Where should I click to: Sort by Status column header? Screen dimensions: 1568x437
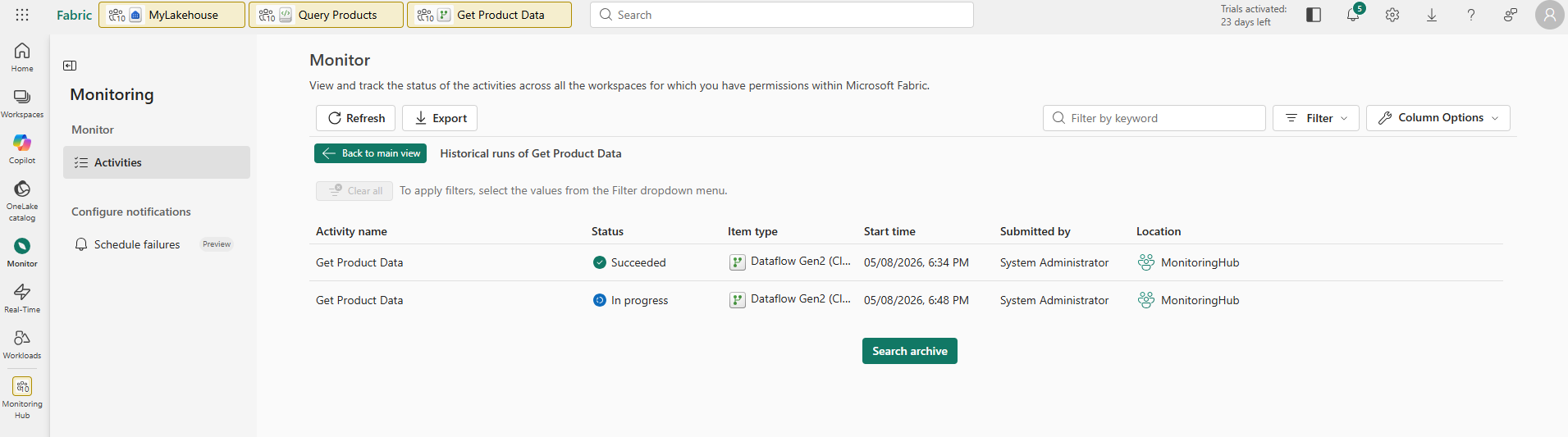607,231
